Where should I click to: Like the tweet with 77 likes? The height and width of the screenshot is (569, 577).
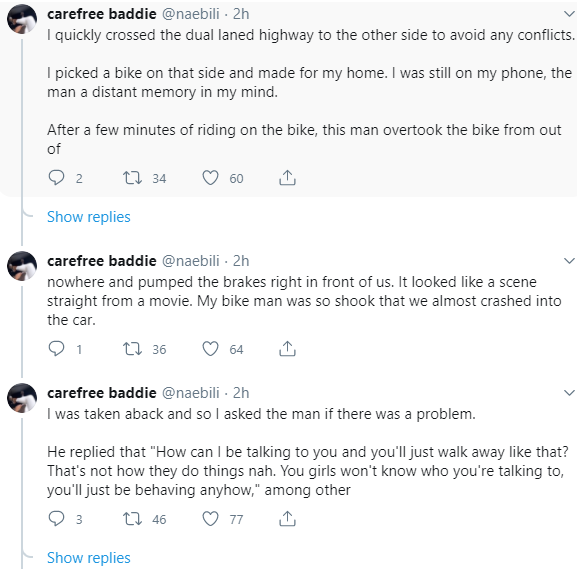tap(210, 519)
